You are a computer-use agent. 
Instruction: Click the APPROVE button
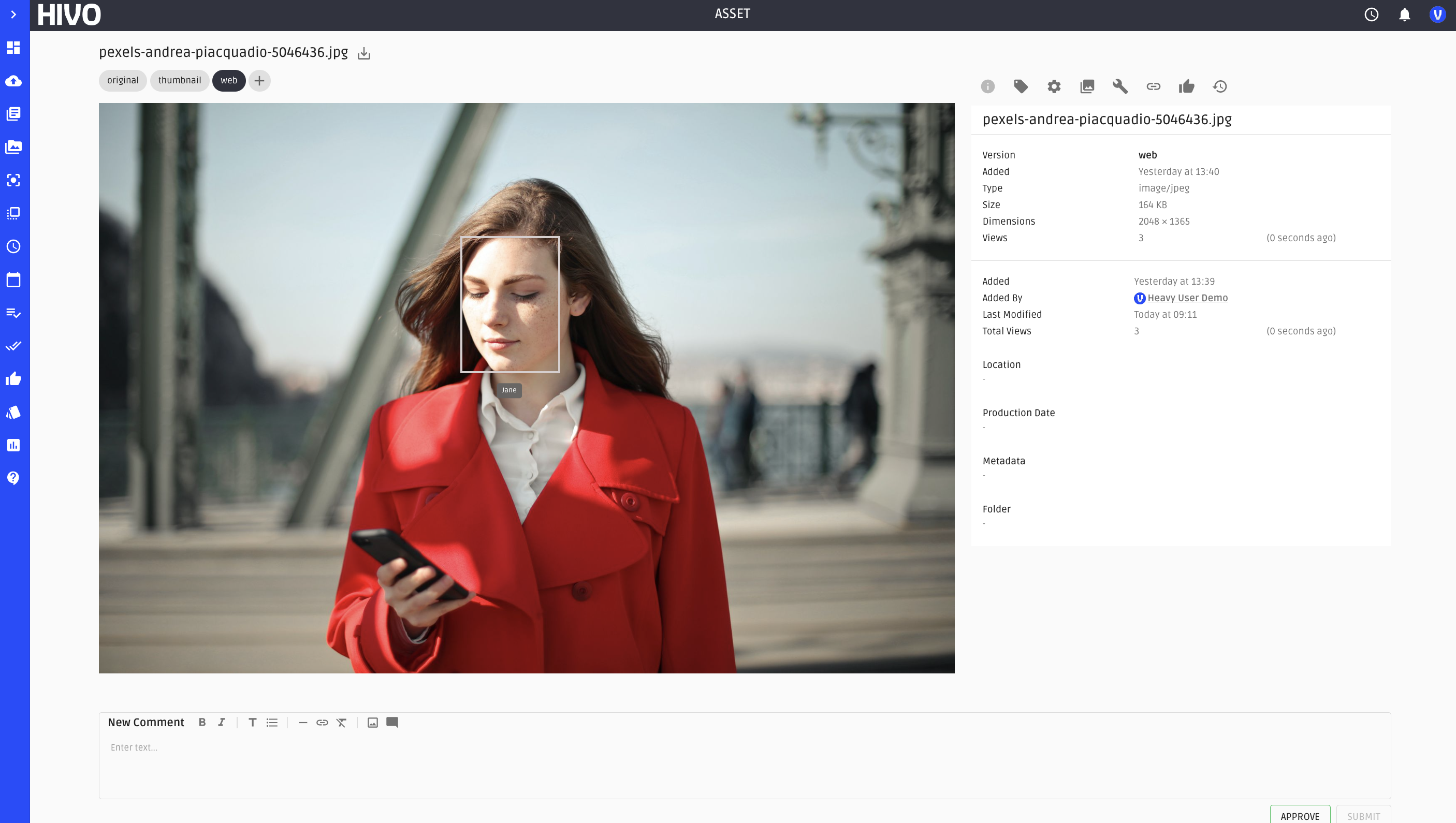(x=1300, y=816)
